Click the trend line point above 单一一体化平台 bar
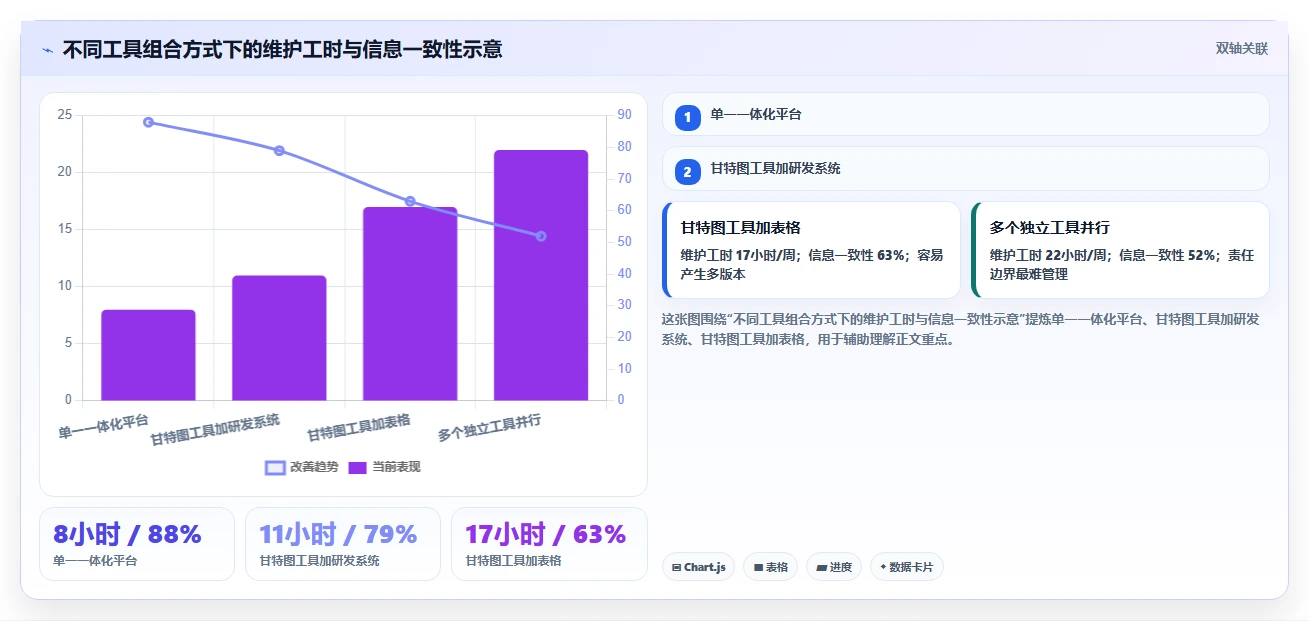1309x621 pixels. 148,122
